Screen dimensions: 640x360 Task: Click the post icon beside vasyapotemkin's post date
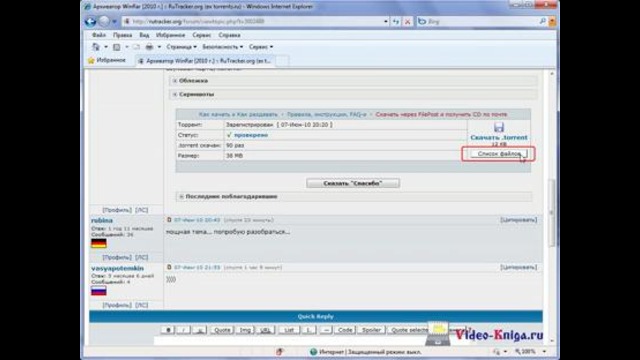[x=169, y=267]
